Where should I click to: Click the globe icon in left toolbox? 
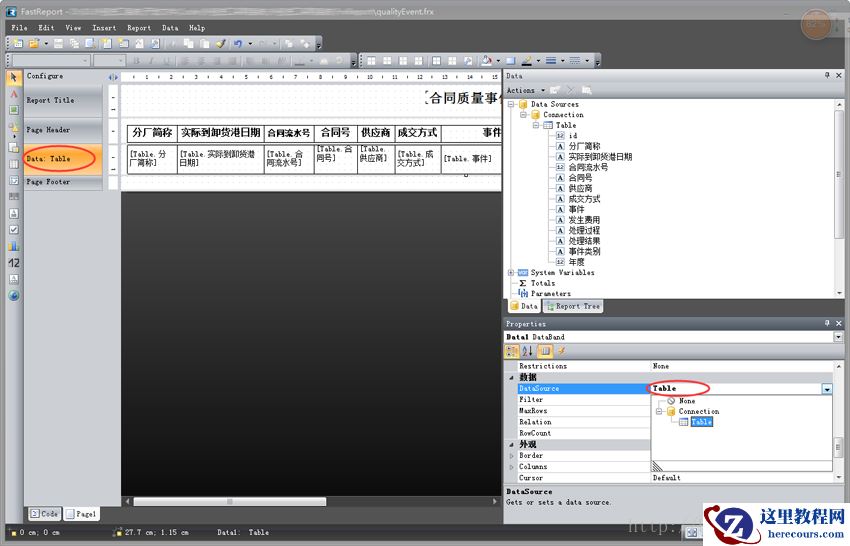13,296
